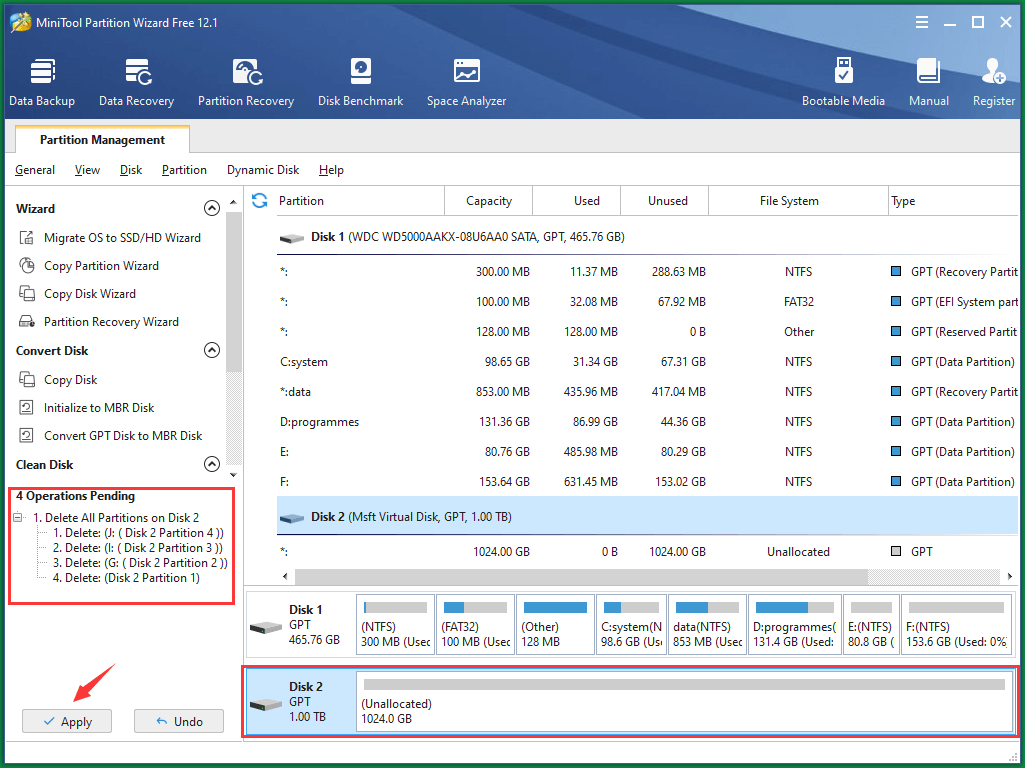Create Bootable Media
The image size is (1025, 768).
tap(843, 82)
